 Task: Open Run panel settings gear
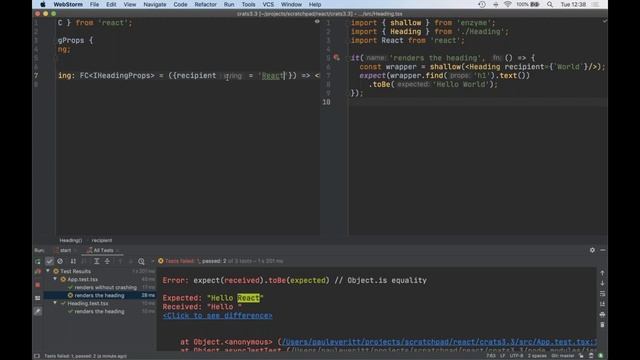[592, 250]
